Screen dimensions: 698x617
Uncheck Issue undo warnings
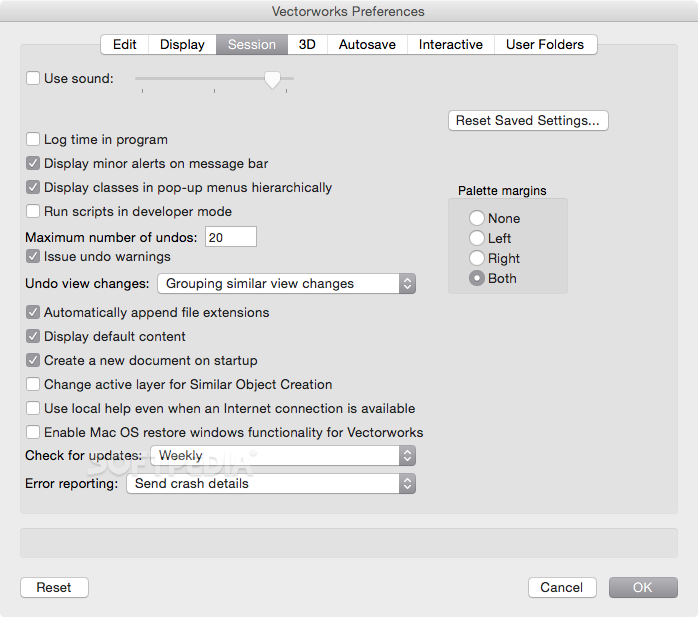tap(33, 256)
